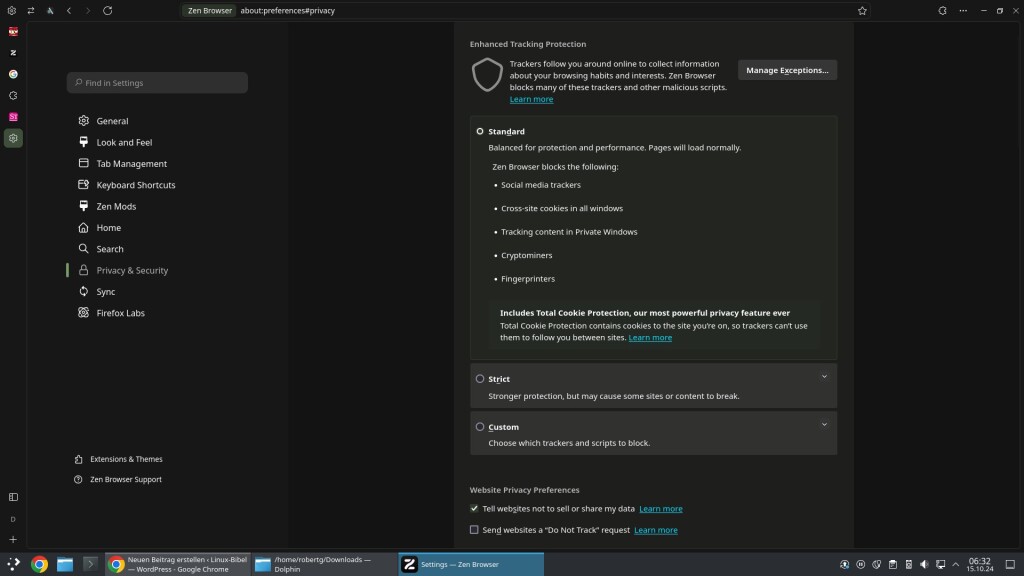Click the paused media icon in the system tray
Viewport: 1024px width, 576px height.
(x=861, y=564)
